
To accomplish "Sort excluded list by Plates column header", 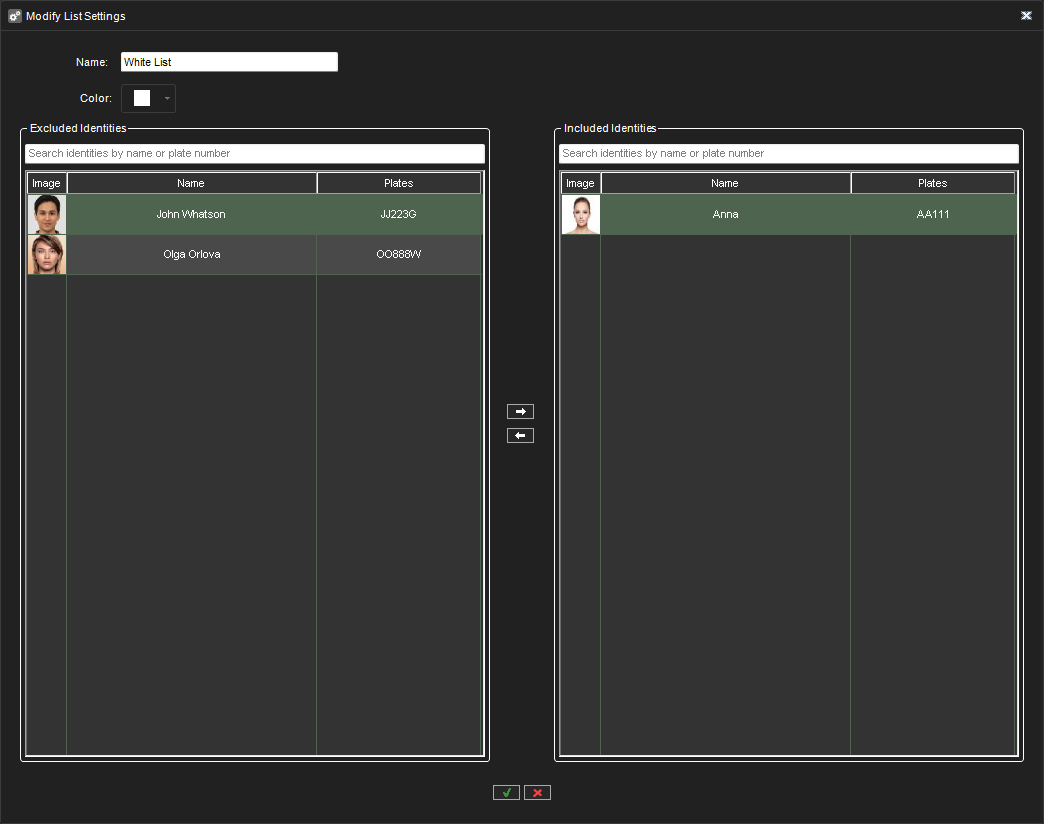I will click(398, 183).
